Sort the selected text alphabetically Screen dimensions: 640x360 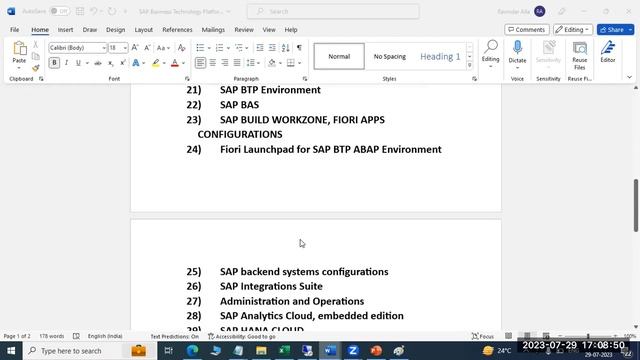(286, 48)
